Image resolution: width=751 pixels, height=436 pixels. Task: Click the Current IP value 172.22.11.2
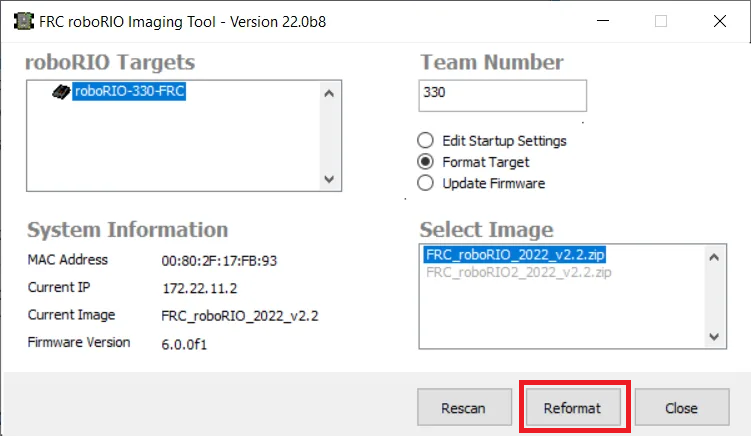(x=200, y=288)
